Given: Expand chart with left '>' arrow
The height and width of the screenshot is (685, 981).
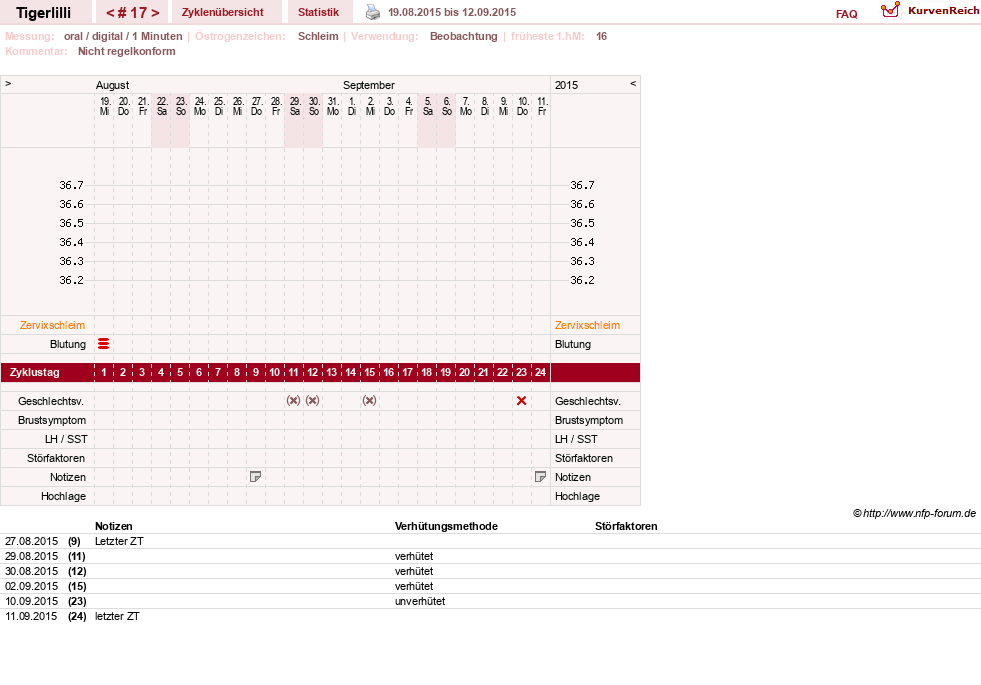Looking at the screenshot, I should [8, 83].
